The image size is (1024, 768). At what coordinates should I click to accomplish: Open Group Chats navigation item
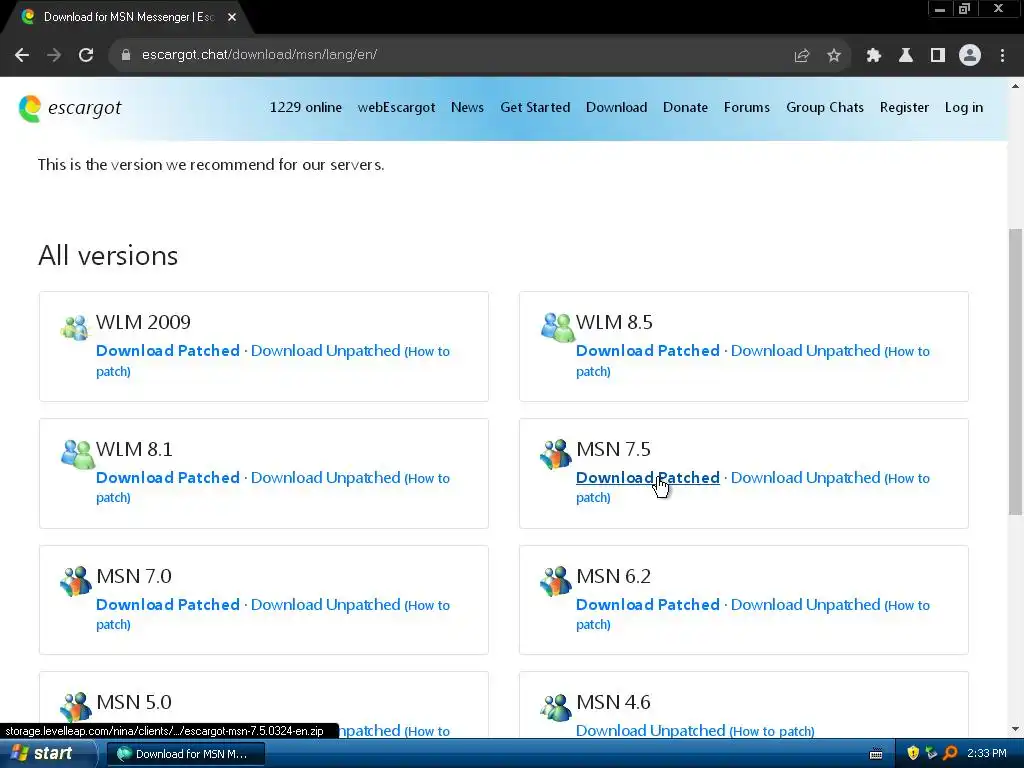[x=825, y=108]
